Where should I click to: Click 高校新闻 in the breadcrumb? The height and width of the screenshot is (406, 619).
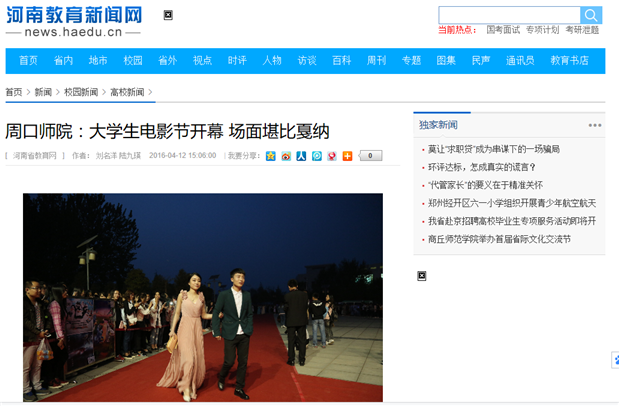tap(127, 92)
